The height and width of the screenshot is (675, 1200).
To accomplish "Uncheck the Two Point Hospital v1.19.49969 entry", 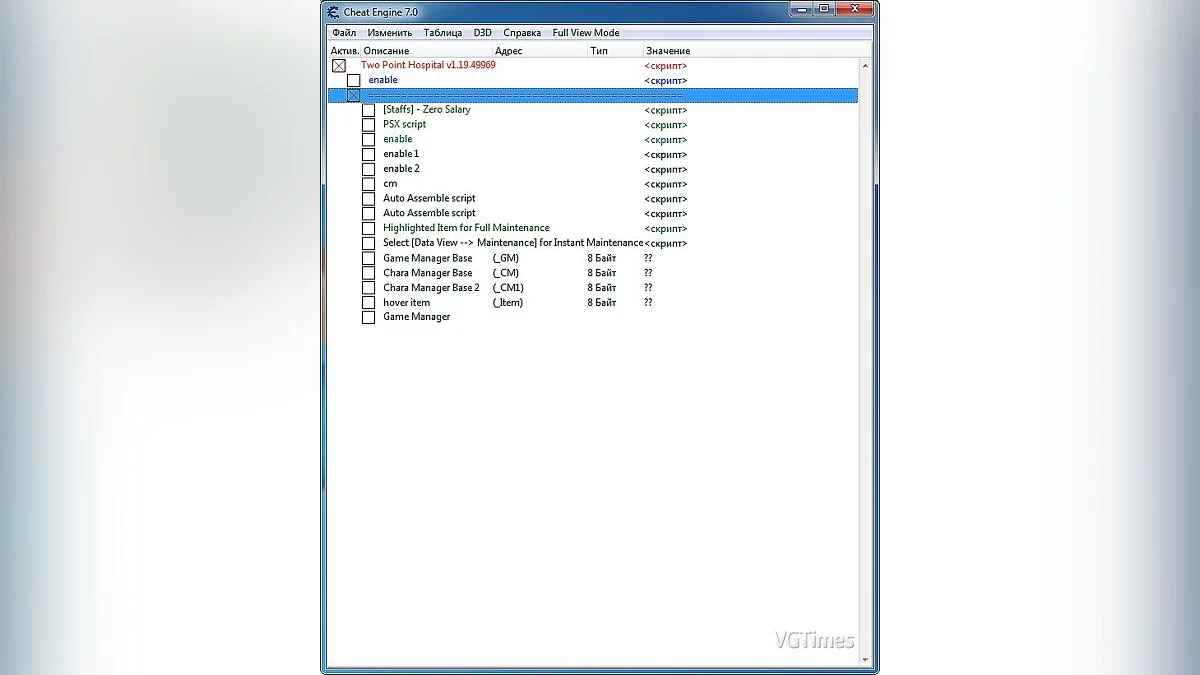I will [x=339, y=66].
